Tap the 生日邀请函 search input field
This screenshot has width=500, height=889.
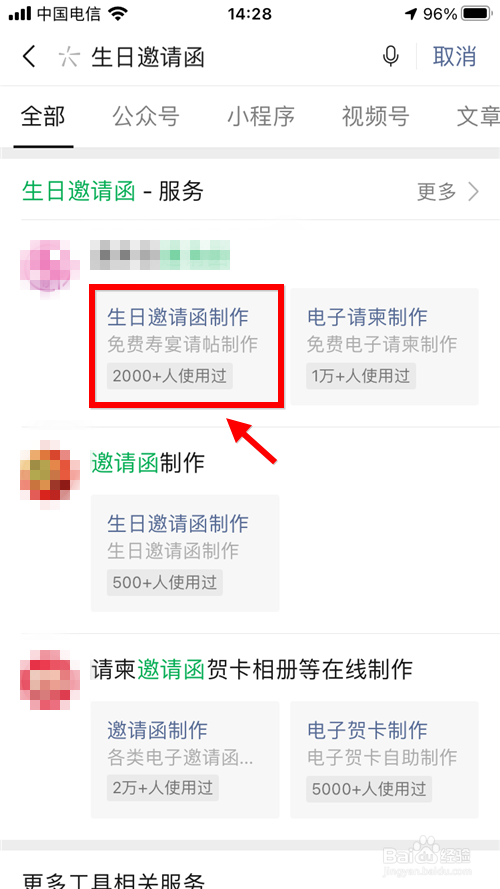227,57
